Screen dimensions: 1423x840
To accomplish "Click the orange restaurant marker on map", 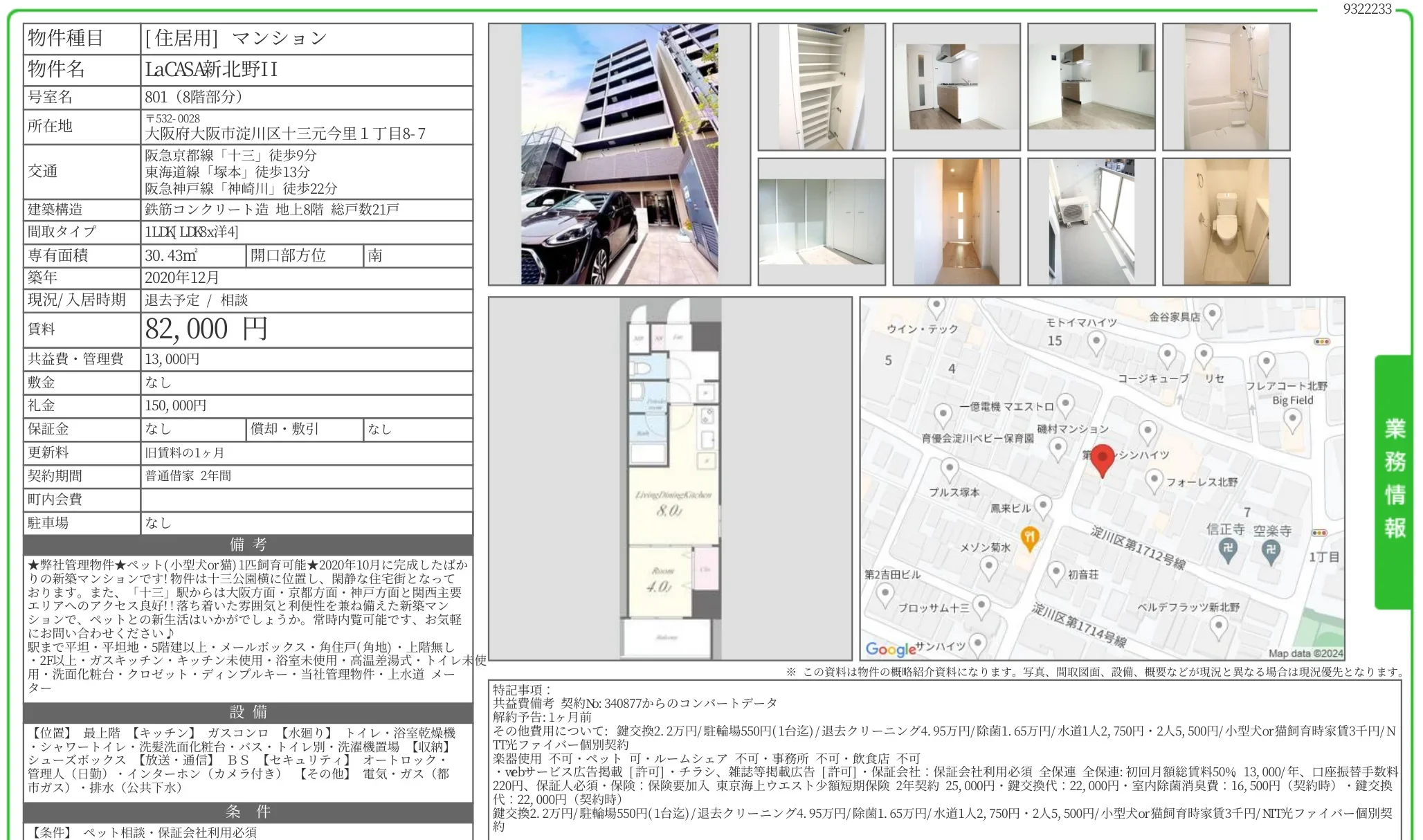I will click(x=1029, y=538).
